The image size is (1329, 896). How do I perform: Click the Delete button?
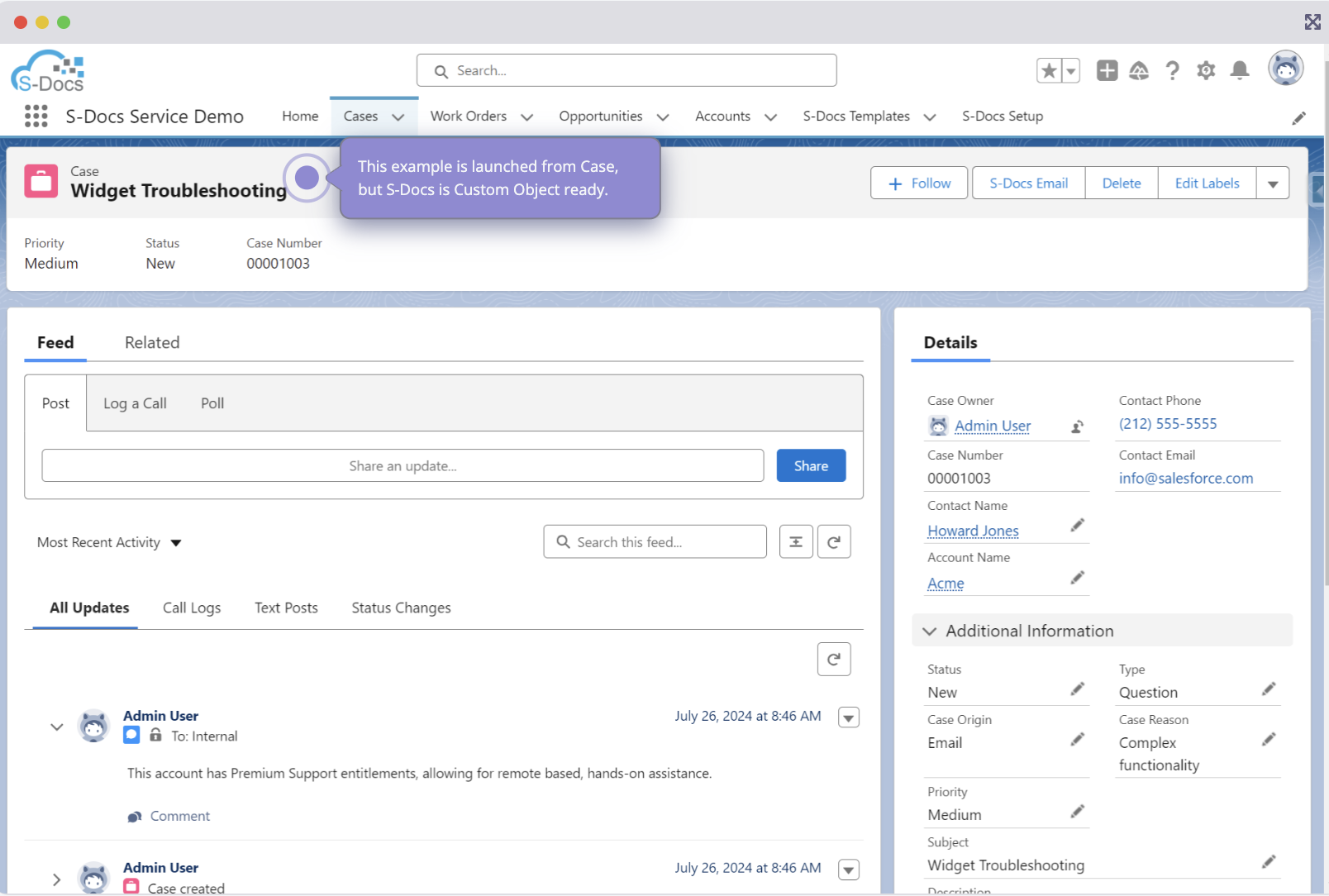[1122, 183]
